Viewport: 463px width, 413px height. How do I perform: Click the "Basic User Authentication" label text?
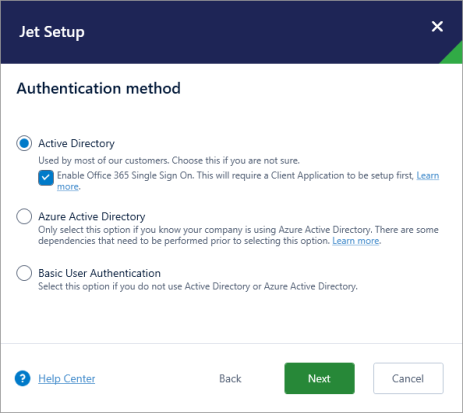coord(99,273)
